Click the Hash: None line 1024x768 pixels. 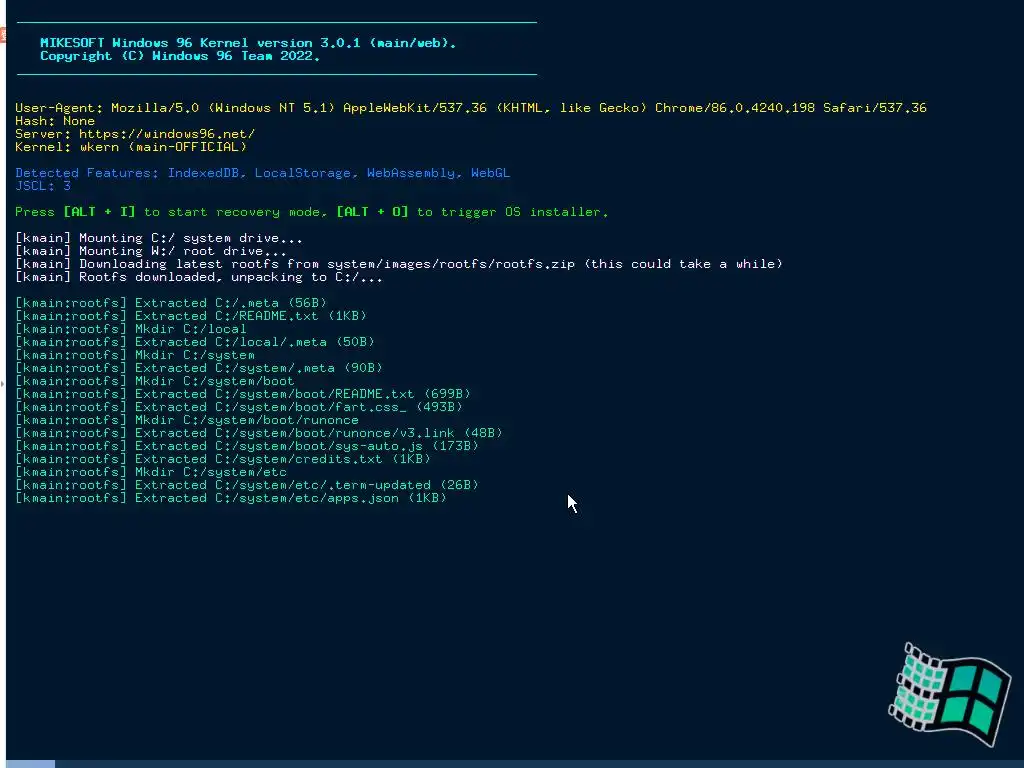tap(55, 121)
